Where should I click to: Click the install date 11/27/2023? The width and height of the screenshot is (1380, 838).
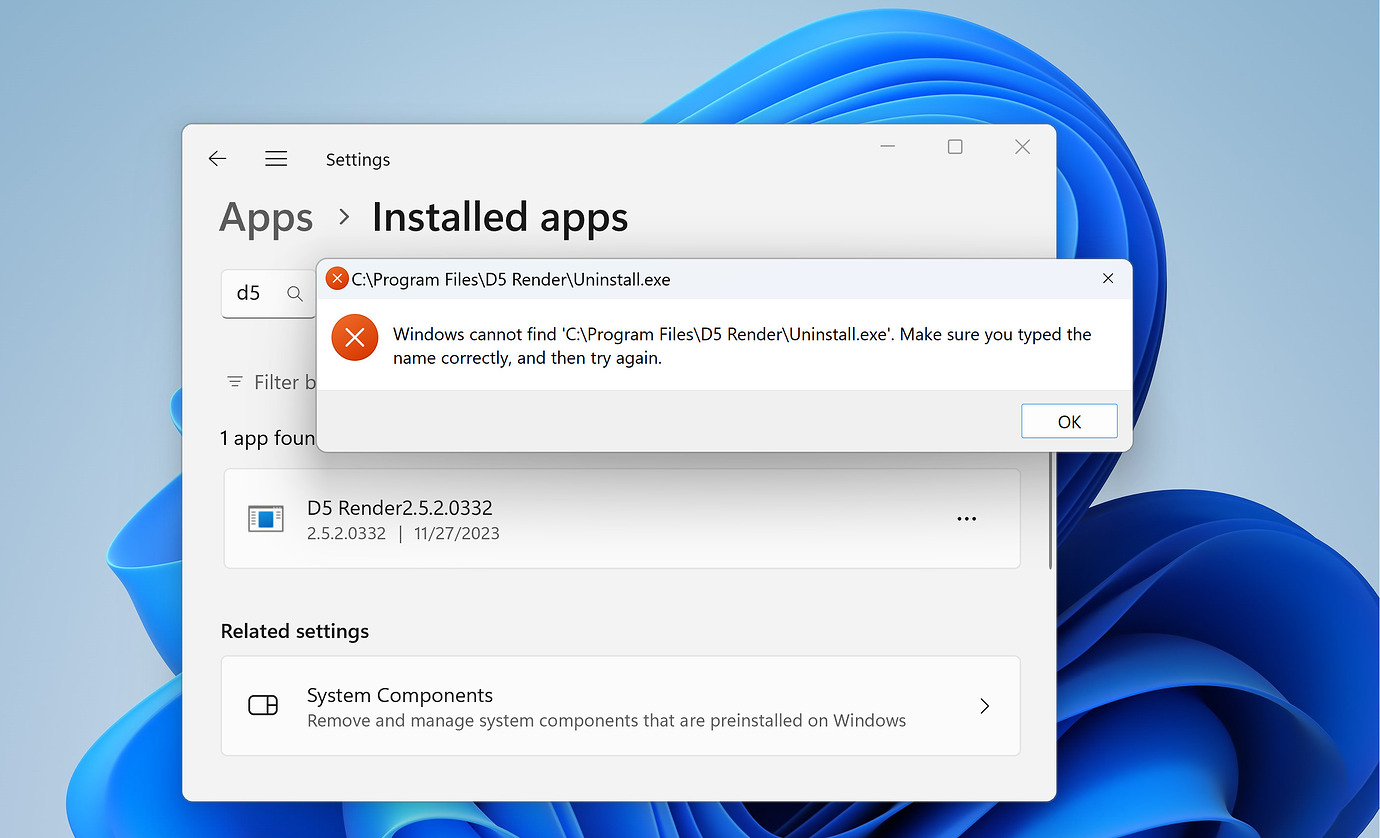point(457,534)
